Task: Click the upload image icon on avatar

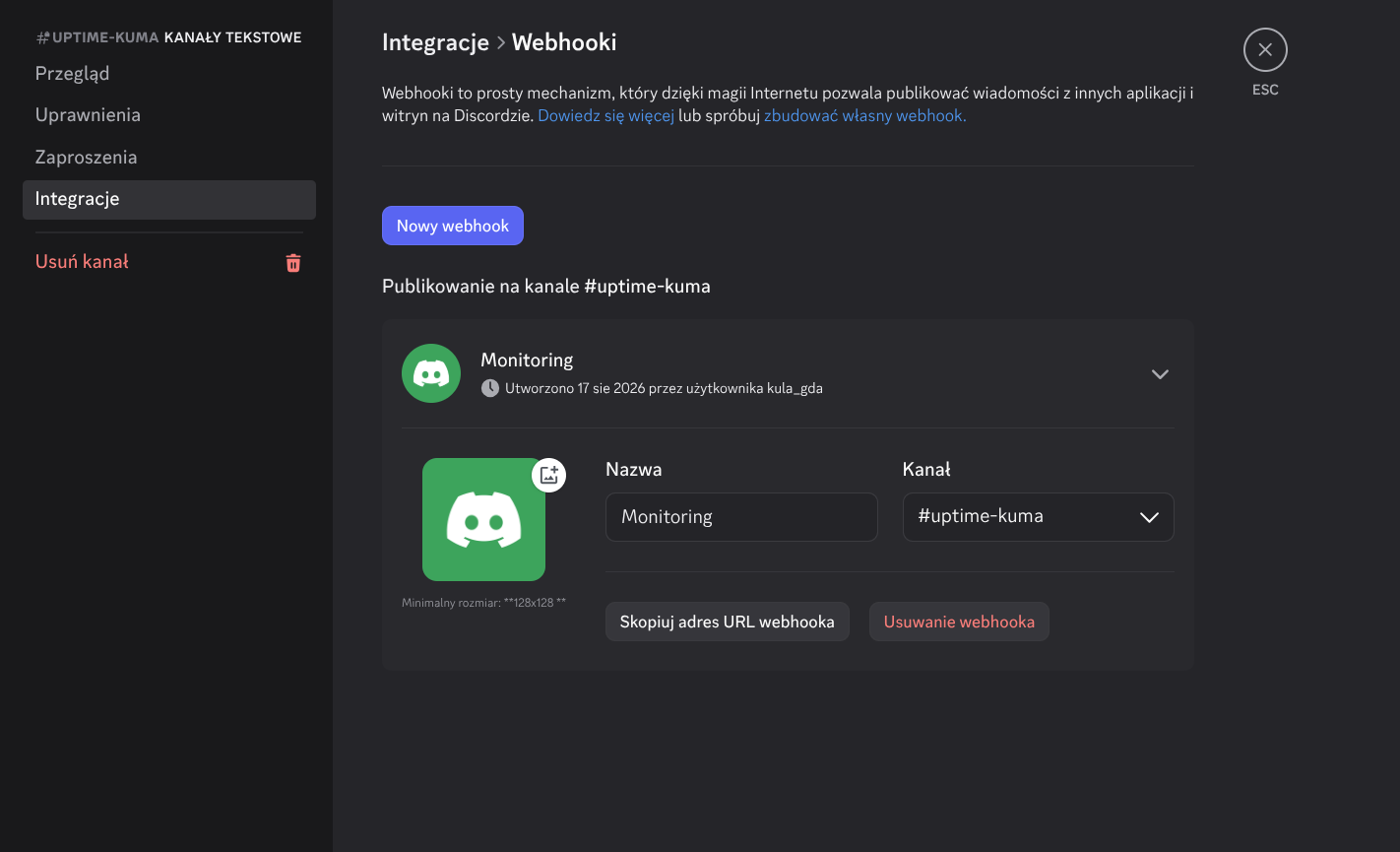Action: 549,475
